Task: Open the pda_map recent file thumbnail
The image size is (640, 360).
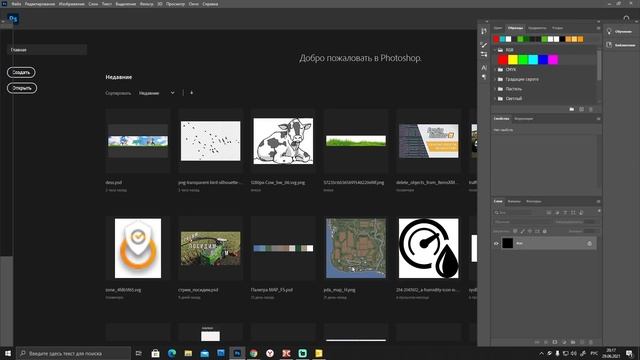Action: (x=356, y=248)
